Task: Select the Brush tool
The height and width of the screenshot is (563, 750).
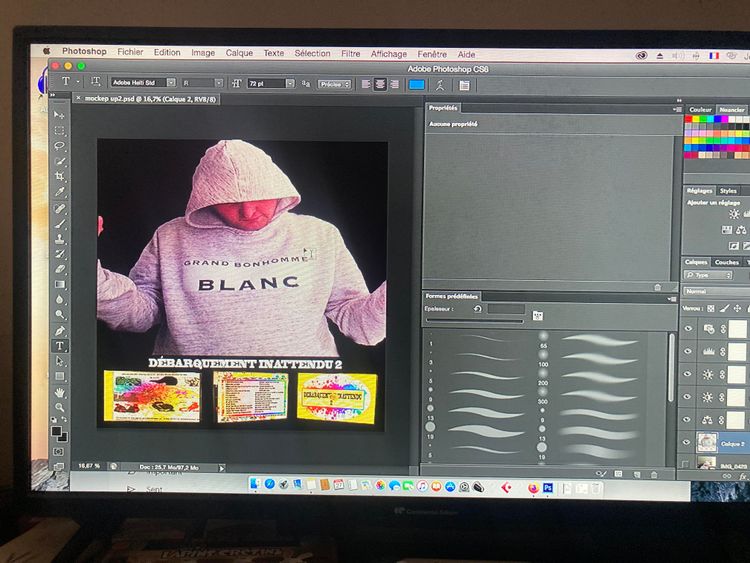Action: click(x=59, y=223)
